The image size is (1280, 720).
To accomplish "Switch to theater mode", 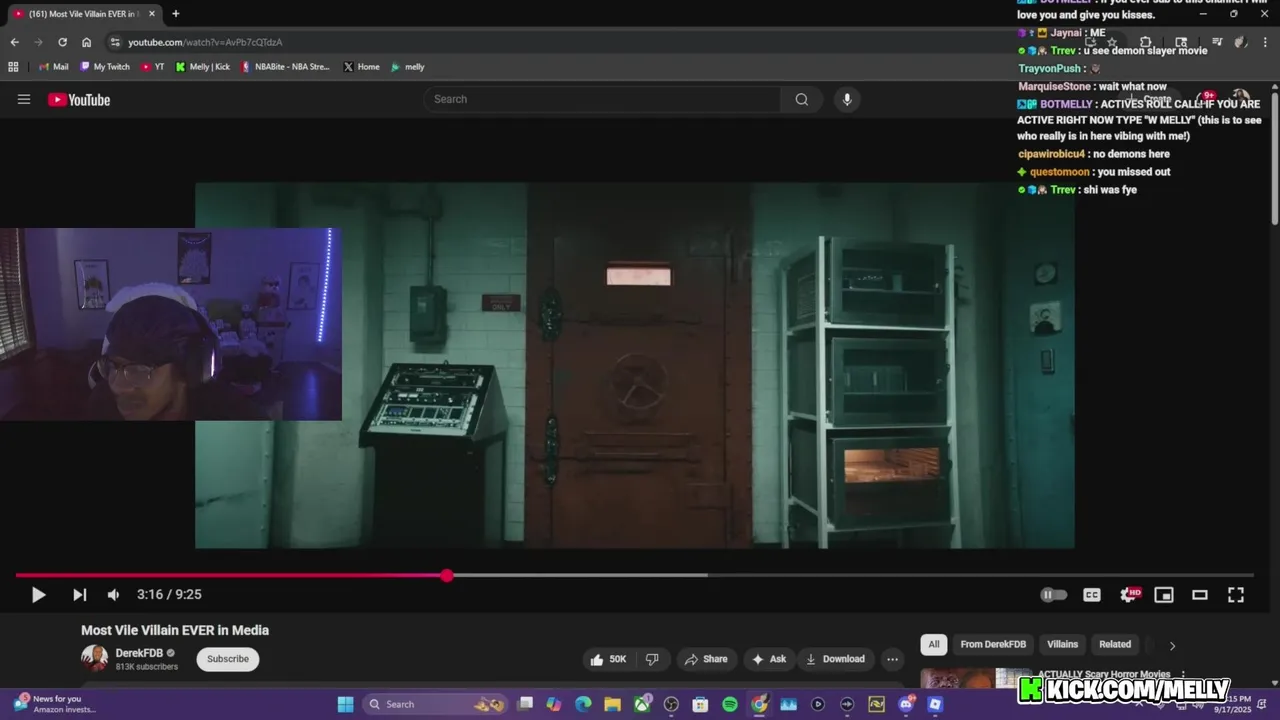I will (x=1200, y=595).
